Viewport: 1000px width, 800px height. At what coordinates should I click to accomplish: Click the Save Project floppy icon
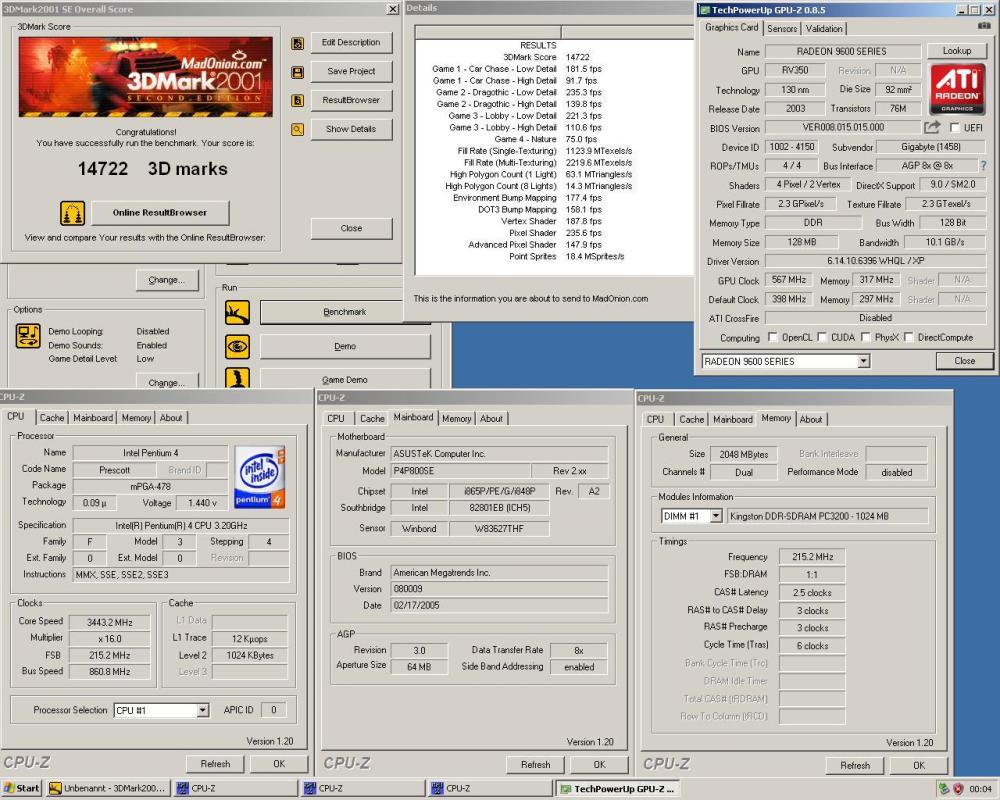point(297,72)
